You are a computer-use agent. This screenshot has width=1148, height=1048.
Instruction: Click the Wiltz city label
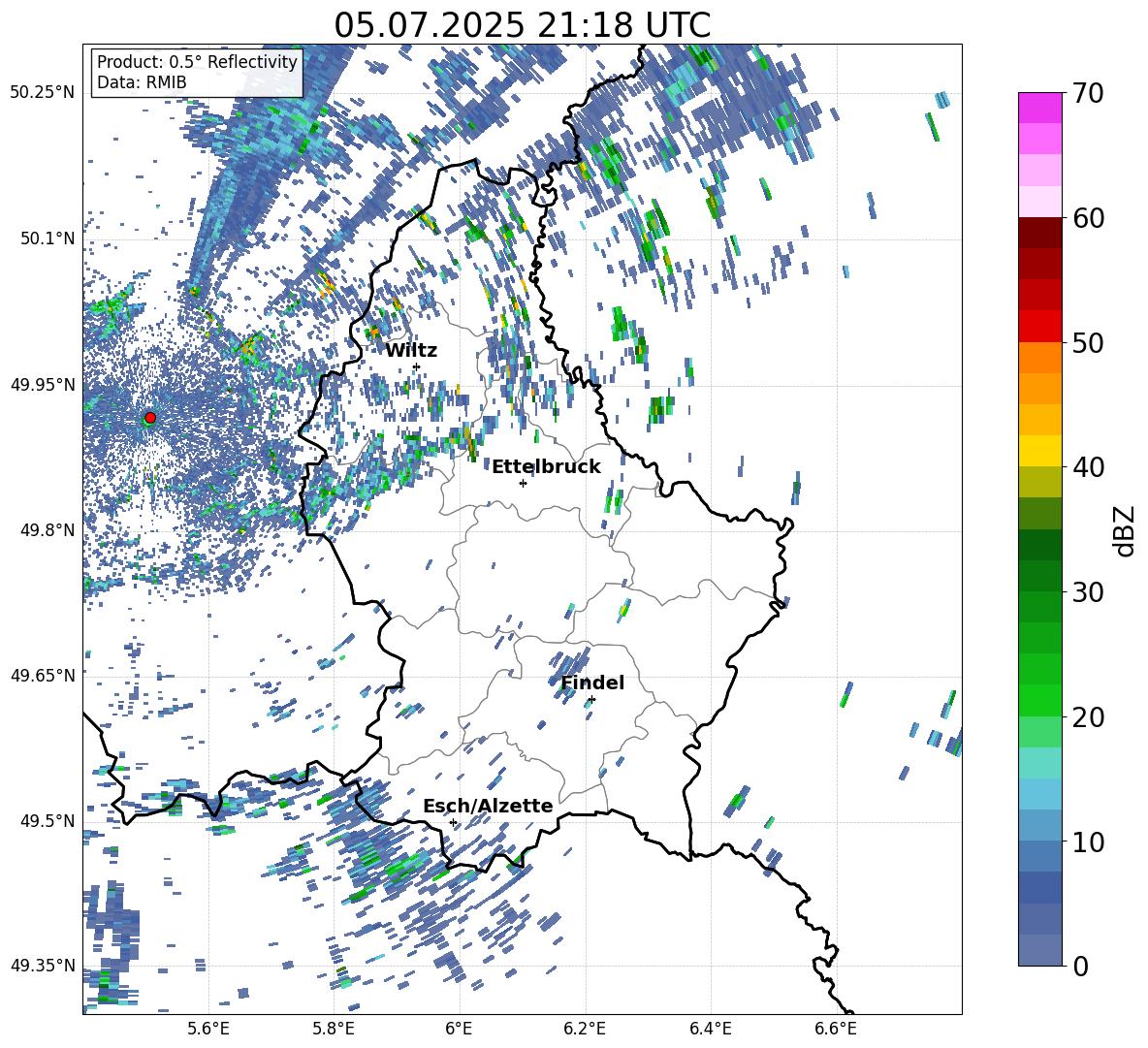click(x=411, y=351)
